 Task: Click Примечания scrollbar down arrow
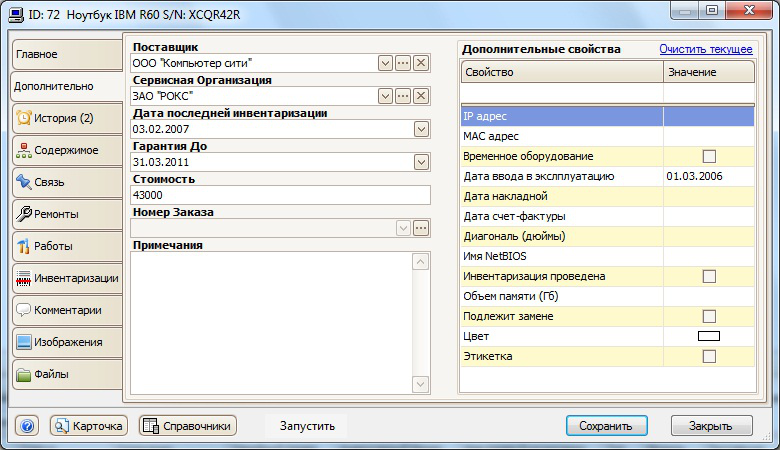(421, 384)
